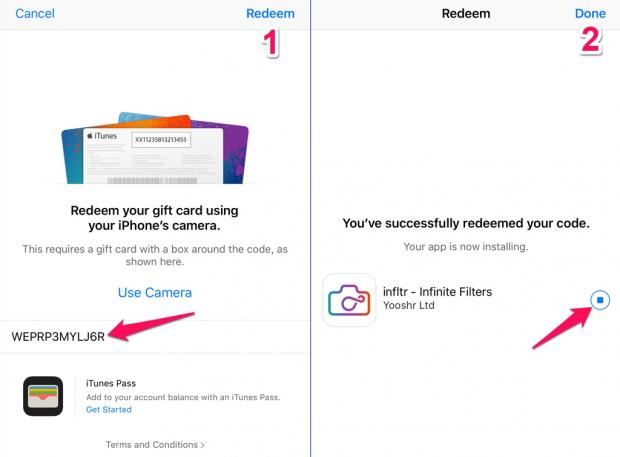This screenshot has width=620, height=457.
Task: Stop the infltr download in progress
Action: coord(600,300)
